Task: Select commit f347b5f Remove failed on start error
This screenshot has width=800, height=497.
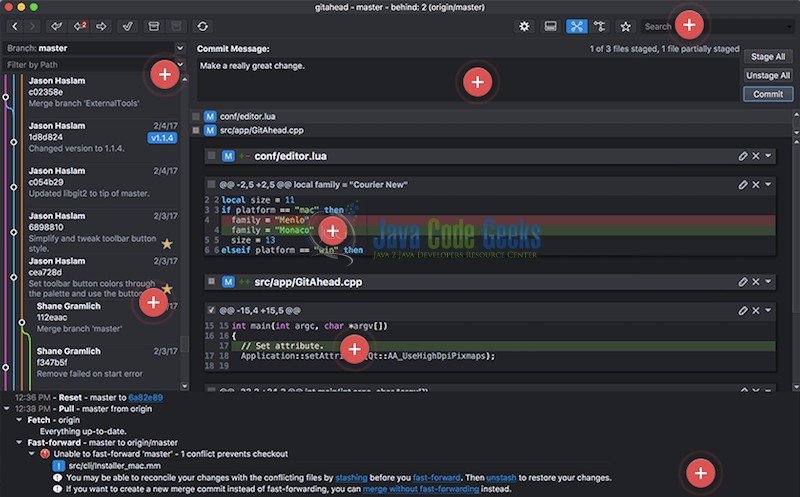Action: pos(105,362)
